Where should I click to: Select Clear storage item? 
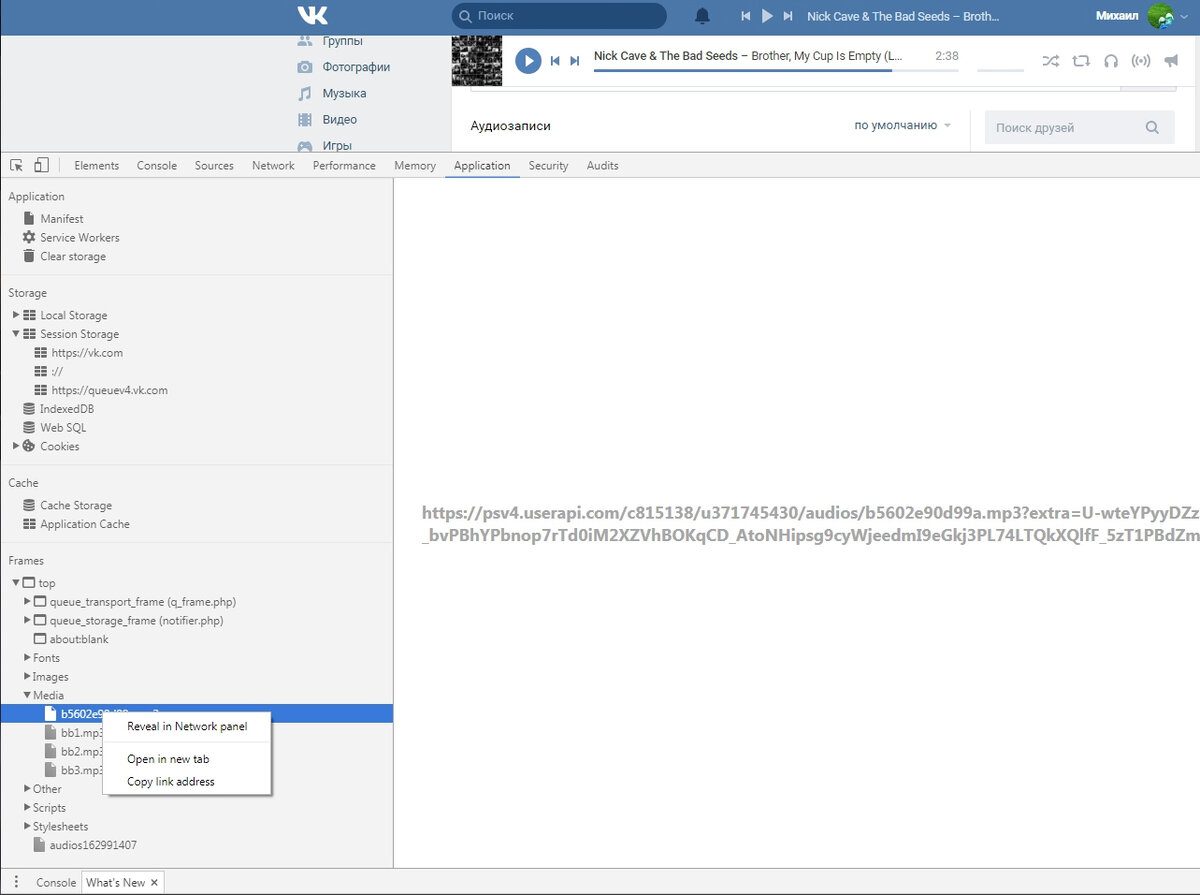point(73,257)
